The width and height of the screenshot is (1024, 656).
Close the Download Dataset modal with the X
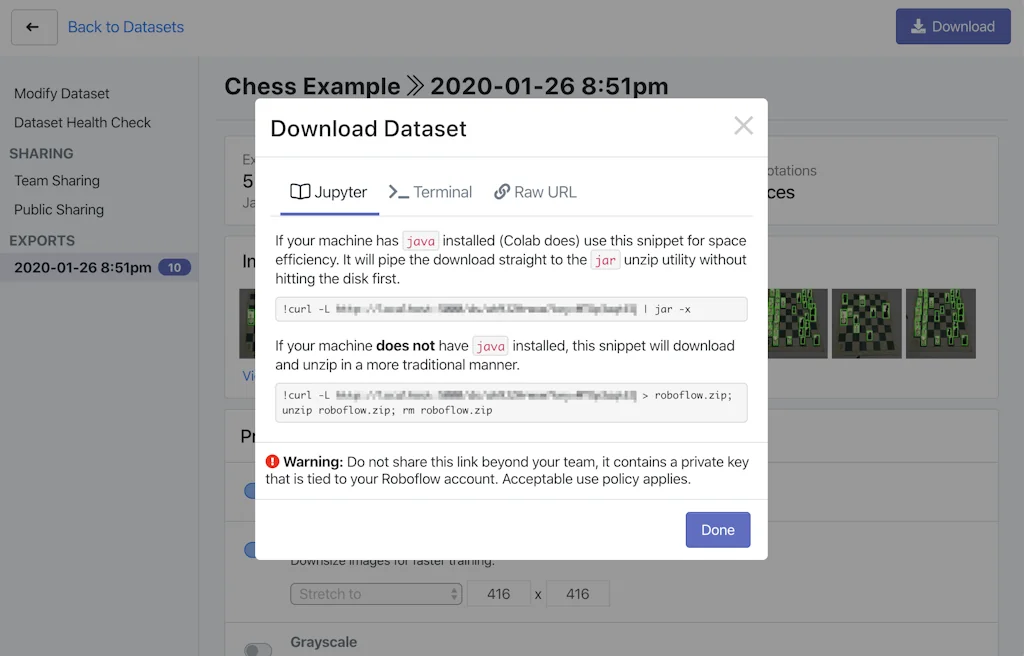[743, 125]
